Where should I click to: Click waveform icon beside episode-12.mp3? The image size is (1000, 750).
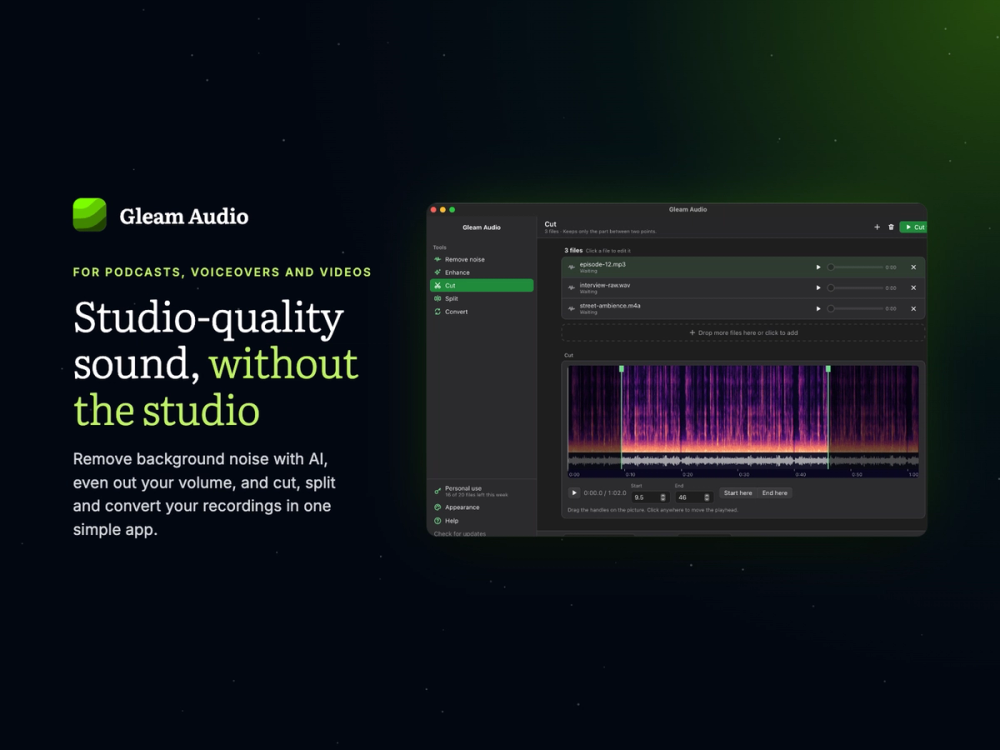tap(571, 267)
